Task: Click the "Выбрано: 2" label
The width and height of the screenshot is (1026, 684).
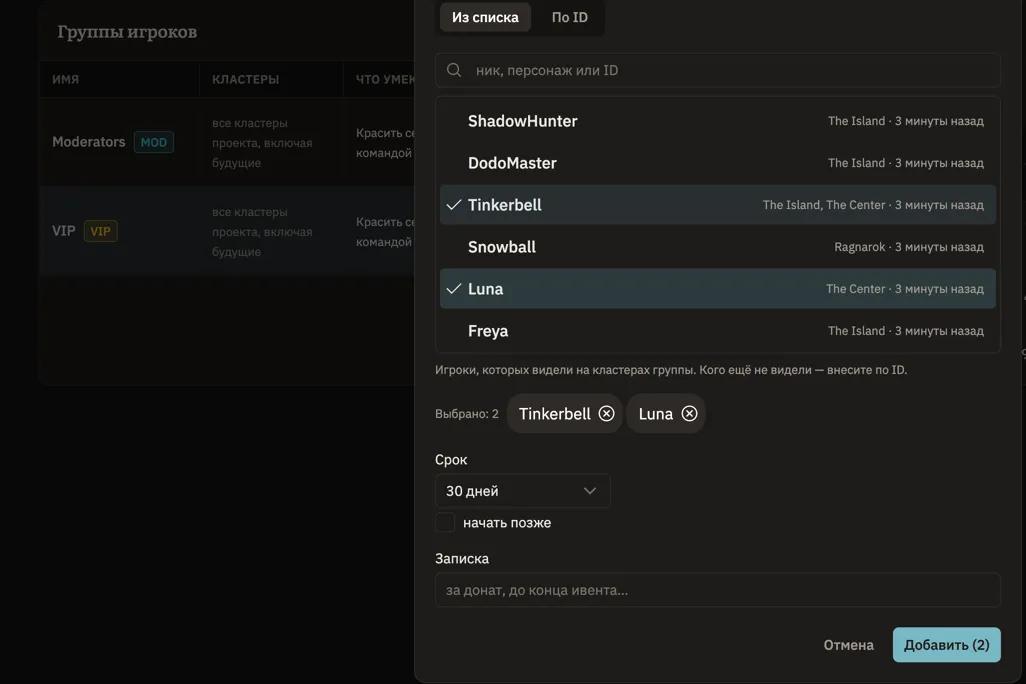Action: tap(467, 414)
